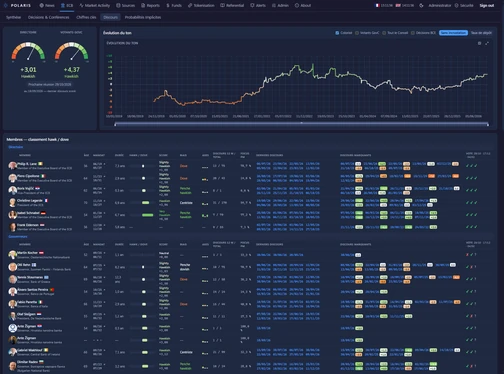Open chart settings gear in Évolution du ton
Image resolution: width=504 pixels, height=374 pixels.
click(x=479, y=43)
